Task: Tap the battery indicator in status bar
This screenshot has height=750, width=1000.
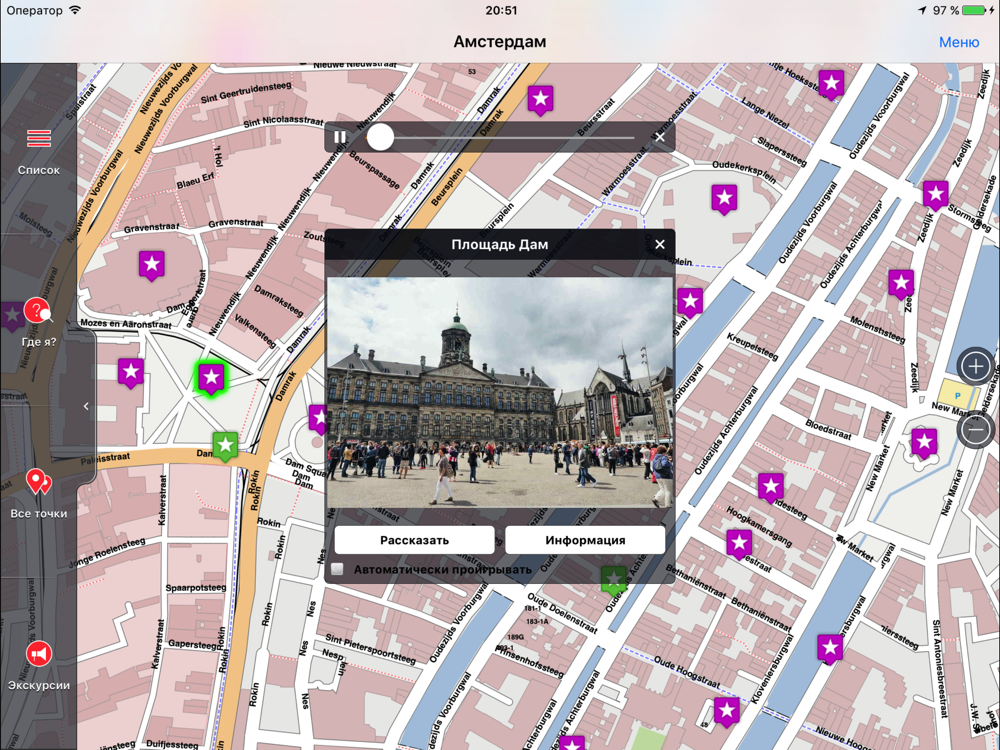Action: click(x=974, y=10)
